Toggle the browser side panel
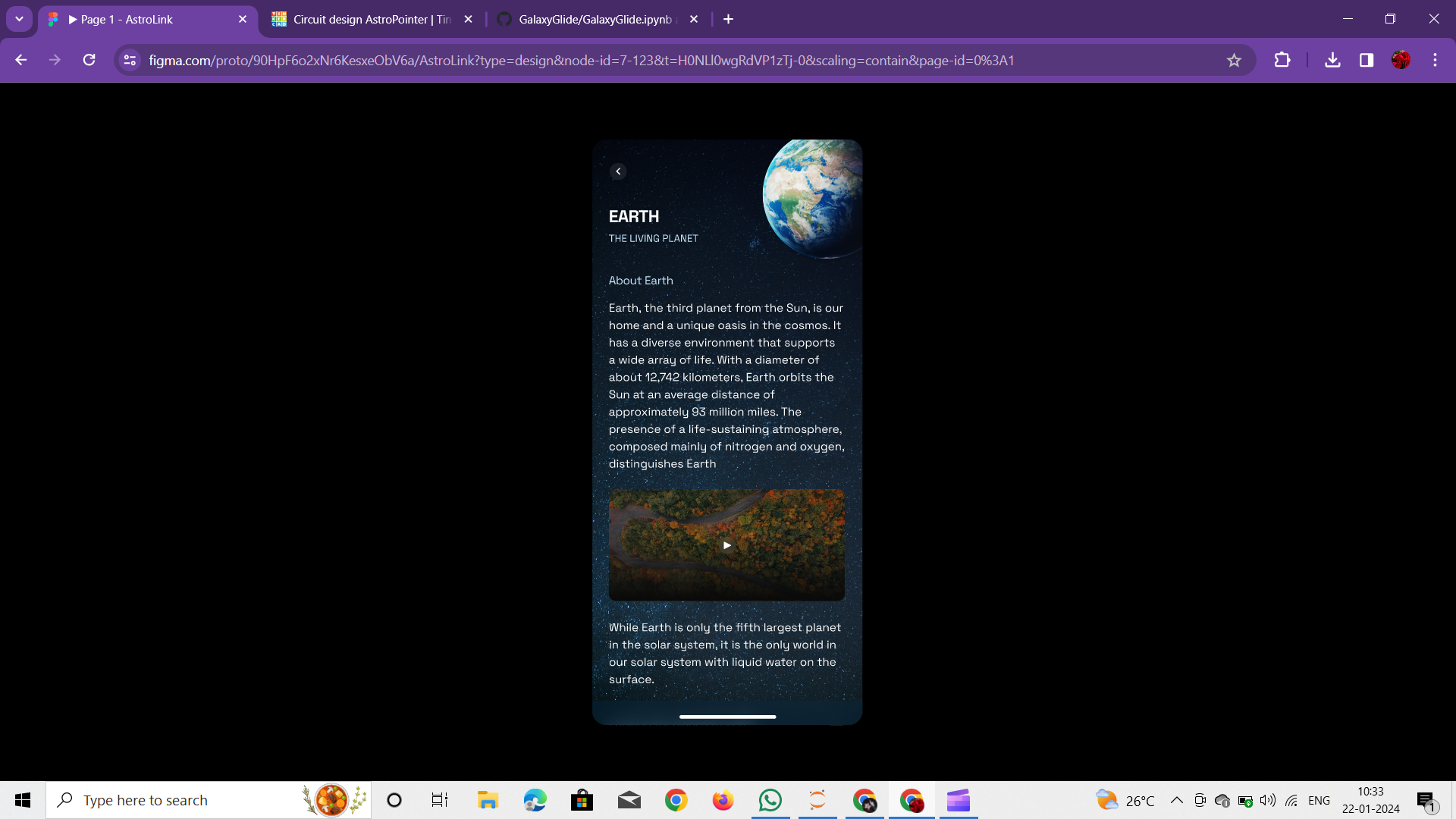The height and width of the screenshot is (819, 1456). click(1367, 60)
